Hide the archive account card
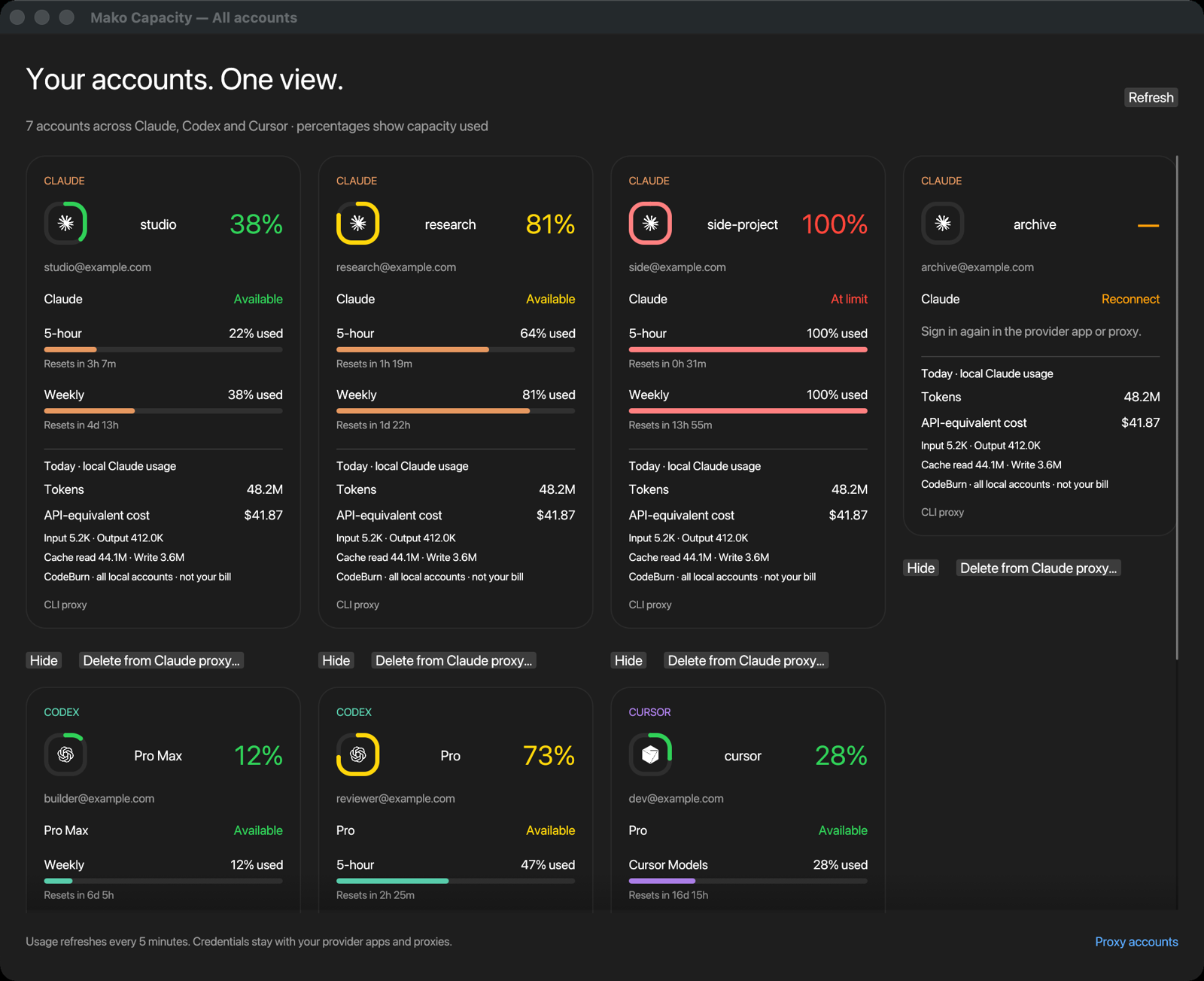 [x=921, y=568]
